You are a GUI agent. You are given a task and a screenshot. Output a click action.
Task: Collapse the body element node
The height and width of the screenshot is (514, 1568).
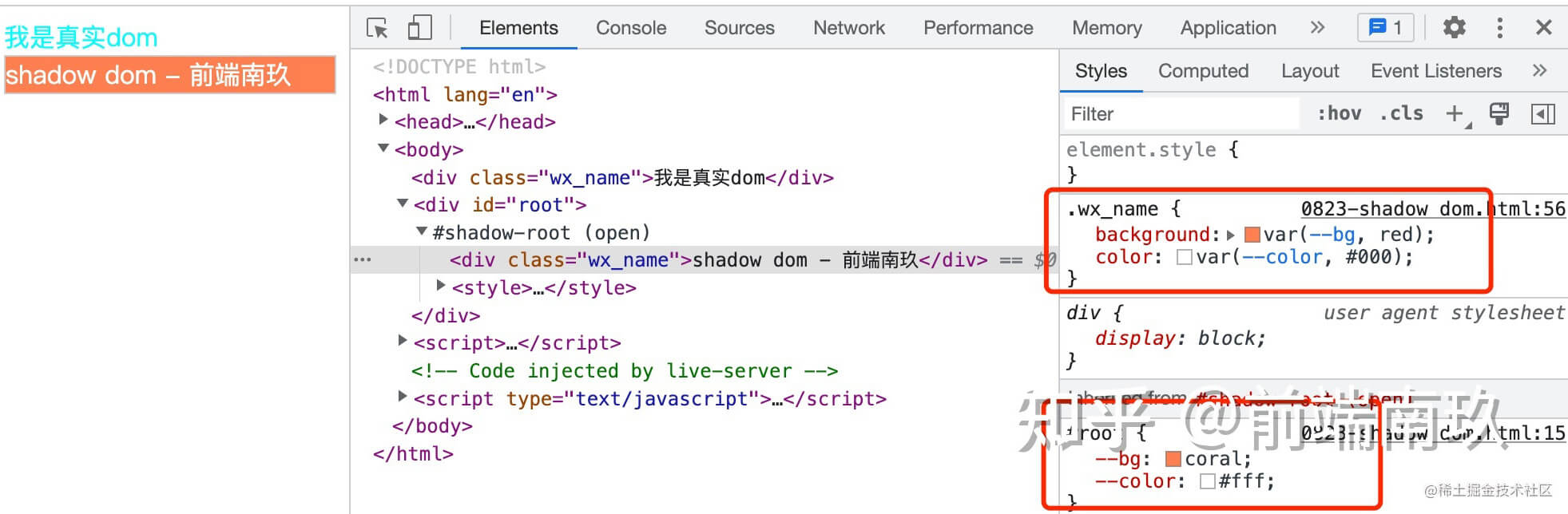click(383, 148)
